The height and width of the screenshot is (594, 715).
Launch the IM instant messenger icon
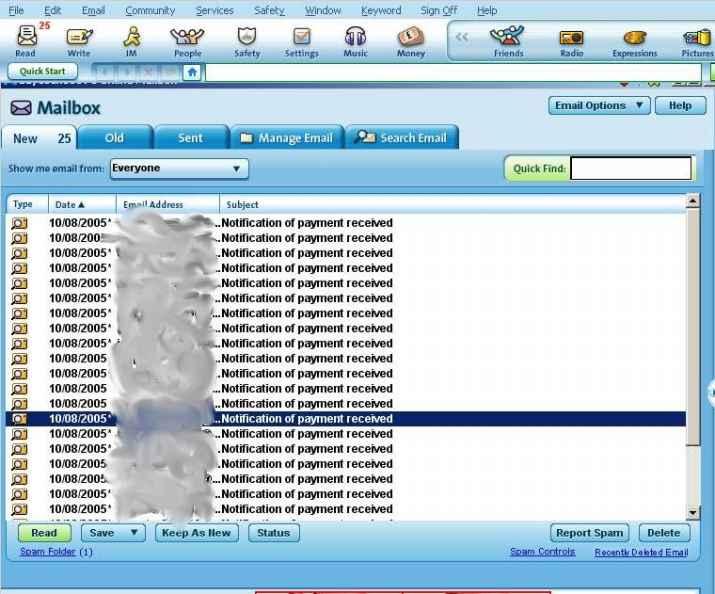(x=132, y=40)
